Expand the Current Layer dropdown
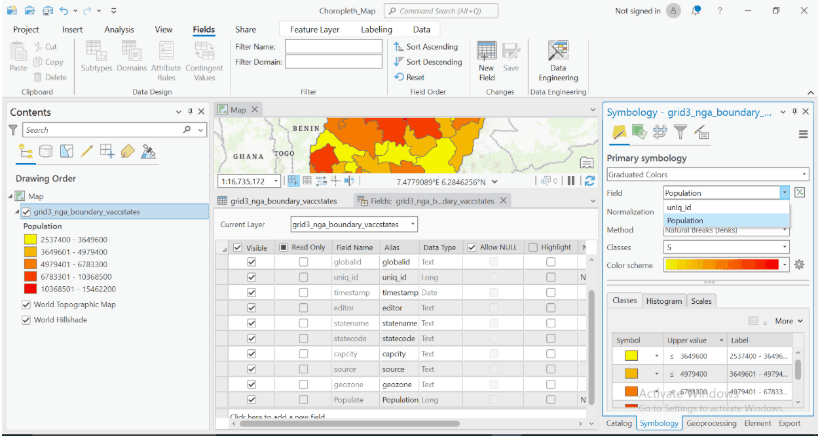826x436 pixels. 411,225
